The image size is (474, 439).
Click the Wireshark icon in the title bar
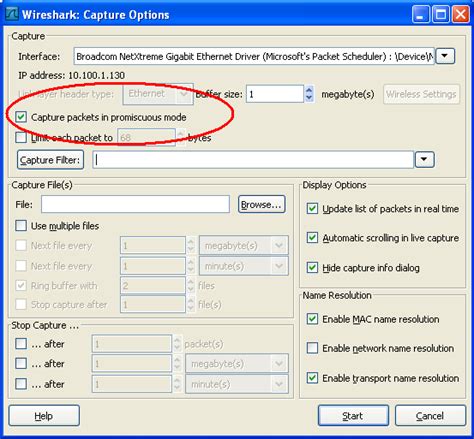pyautogui.click(x=12, y=15)
